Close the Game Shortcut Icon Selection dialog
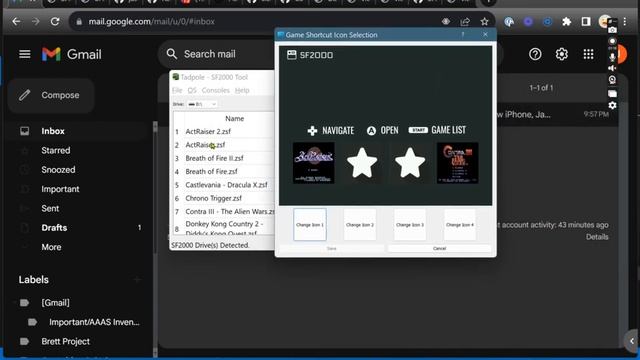Image resolution: width=640 pixels, height=360 pixels. 485,35
